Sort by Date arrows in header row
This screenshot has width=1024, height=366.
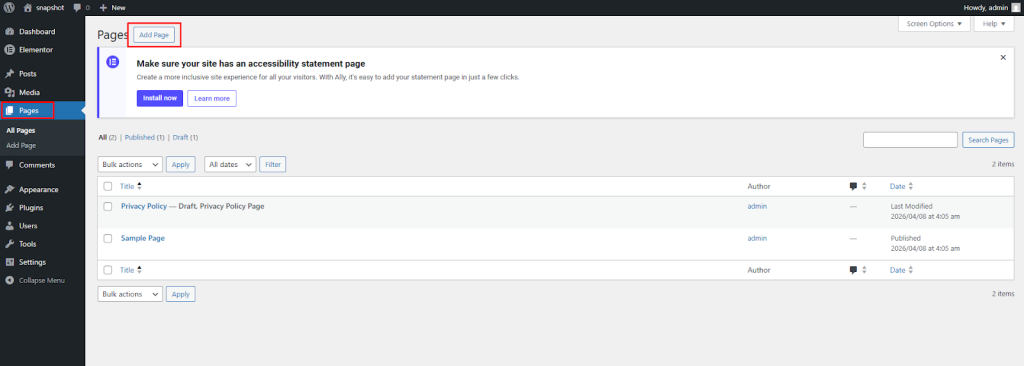pyautogui.click(x=911, y=186)
